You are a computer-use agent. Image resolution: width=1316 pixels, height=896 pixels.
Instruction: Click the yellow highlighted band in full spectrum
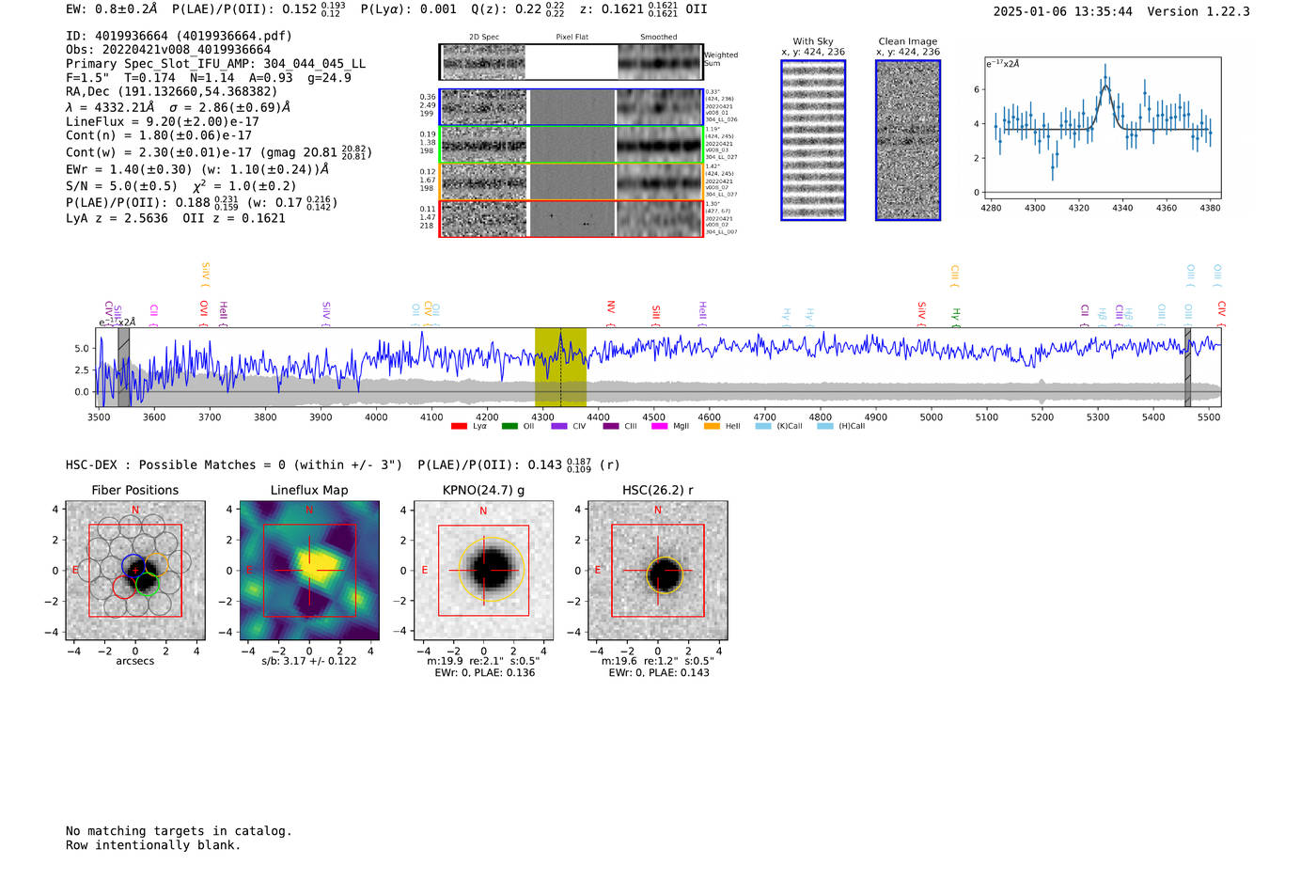click(x=560, y=367)
